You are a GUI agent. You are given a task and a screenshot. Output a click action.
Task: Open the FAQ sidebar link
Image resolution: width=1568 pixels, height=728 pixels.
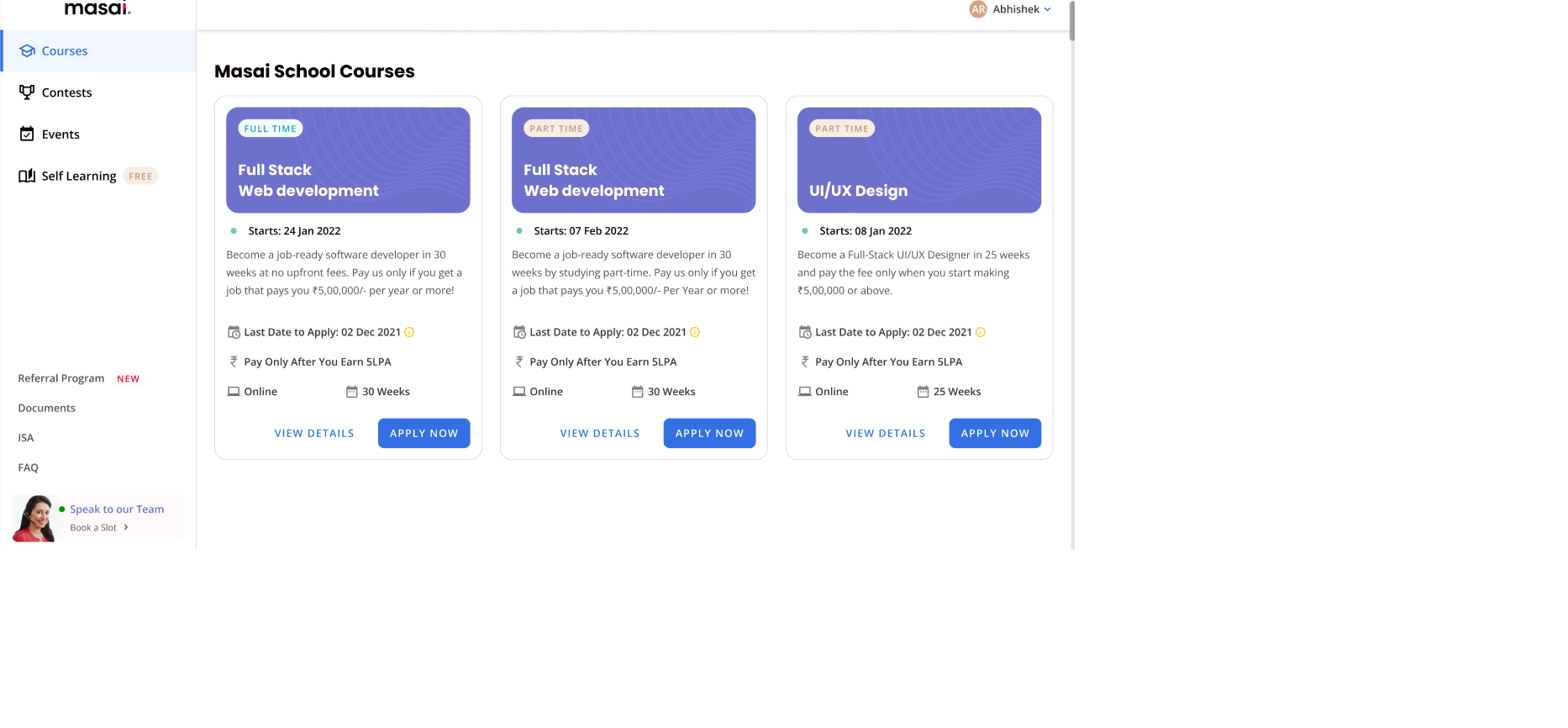click(29, 467)
